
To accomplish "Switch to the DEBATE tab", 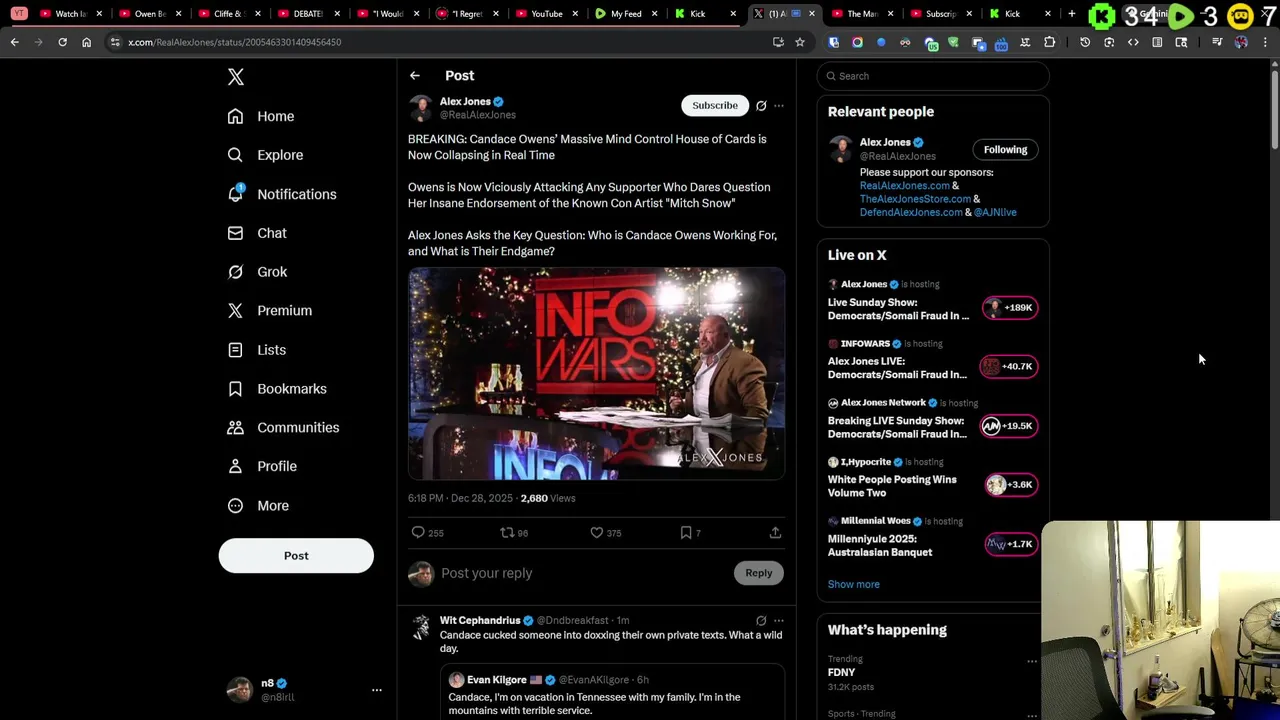I will pos(307,14).
